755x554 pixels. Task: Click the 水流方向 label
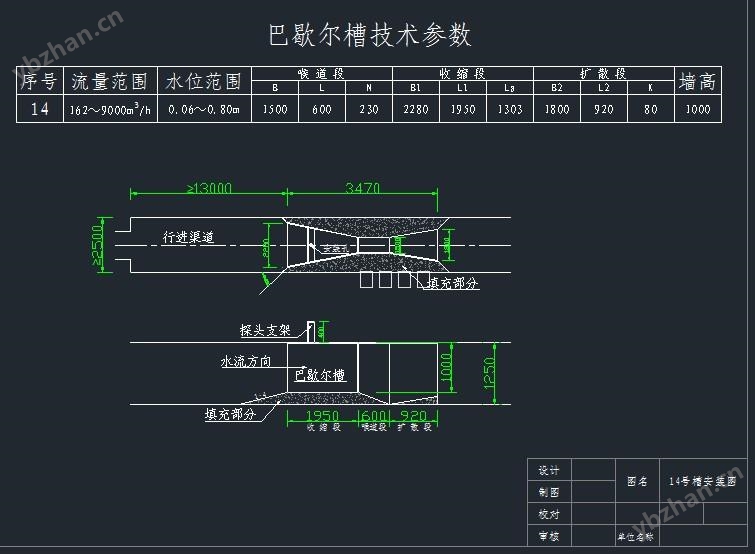pyautogui.click(x=245, y=361)
